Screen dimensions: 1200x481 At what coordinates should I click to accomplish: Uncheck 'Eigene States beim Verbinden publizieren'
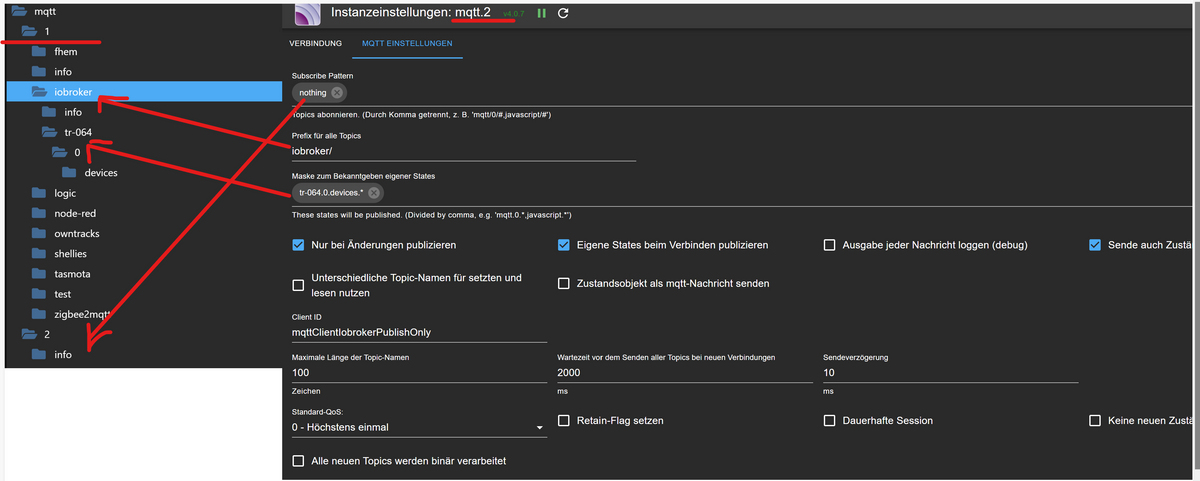[564, 245]
